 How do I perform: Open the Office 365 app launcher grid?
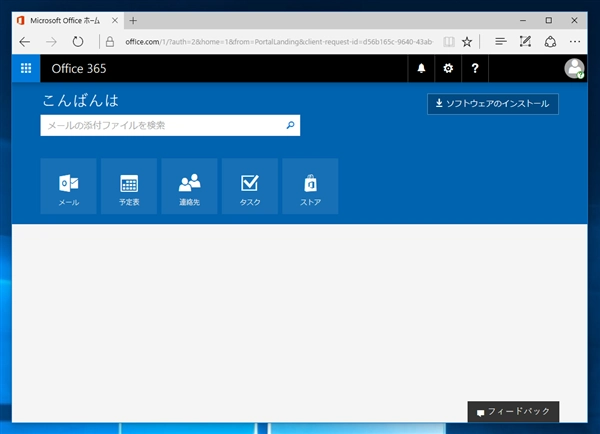tap(26, 69)
